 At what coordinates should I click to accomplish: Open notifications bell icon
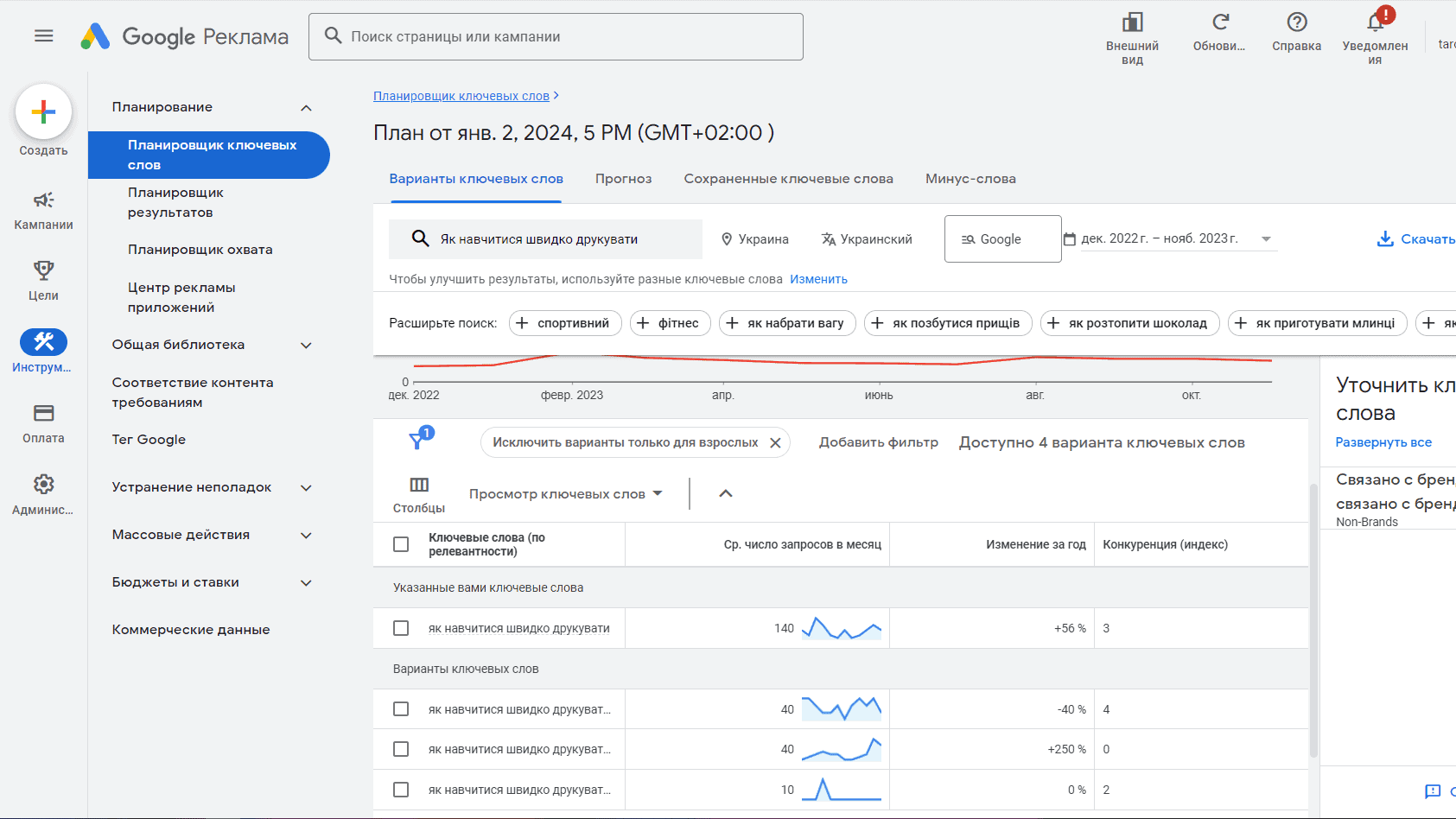tap(1375, 23)
